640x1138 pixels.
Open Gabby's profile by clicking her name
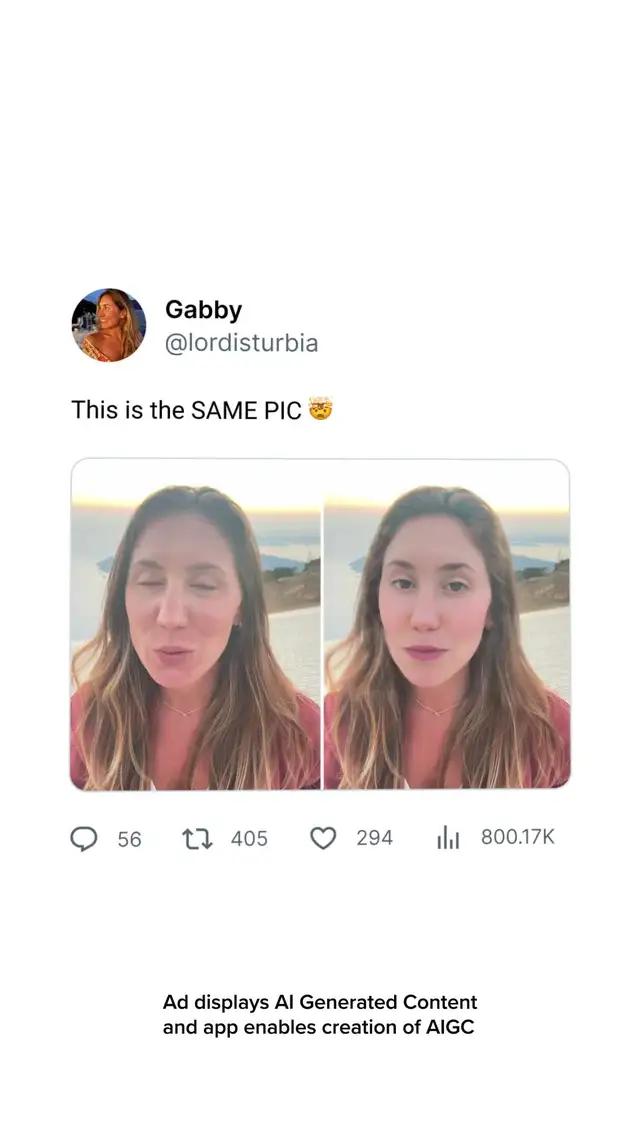pyautogui.click(x=204, y=310)
